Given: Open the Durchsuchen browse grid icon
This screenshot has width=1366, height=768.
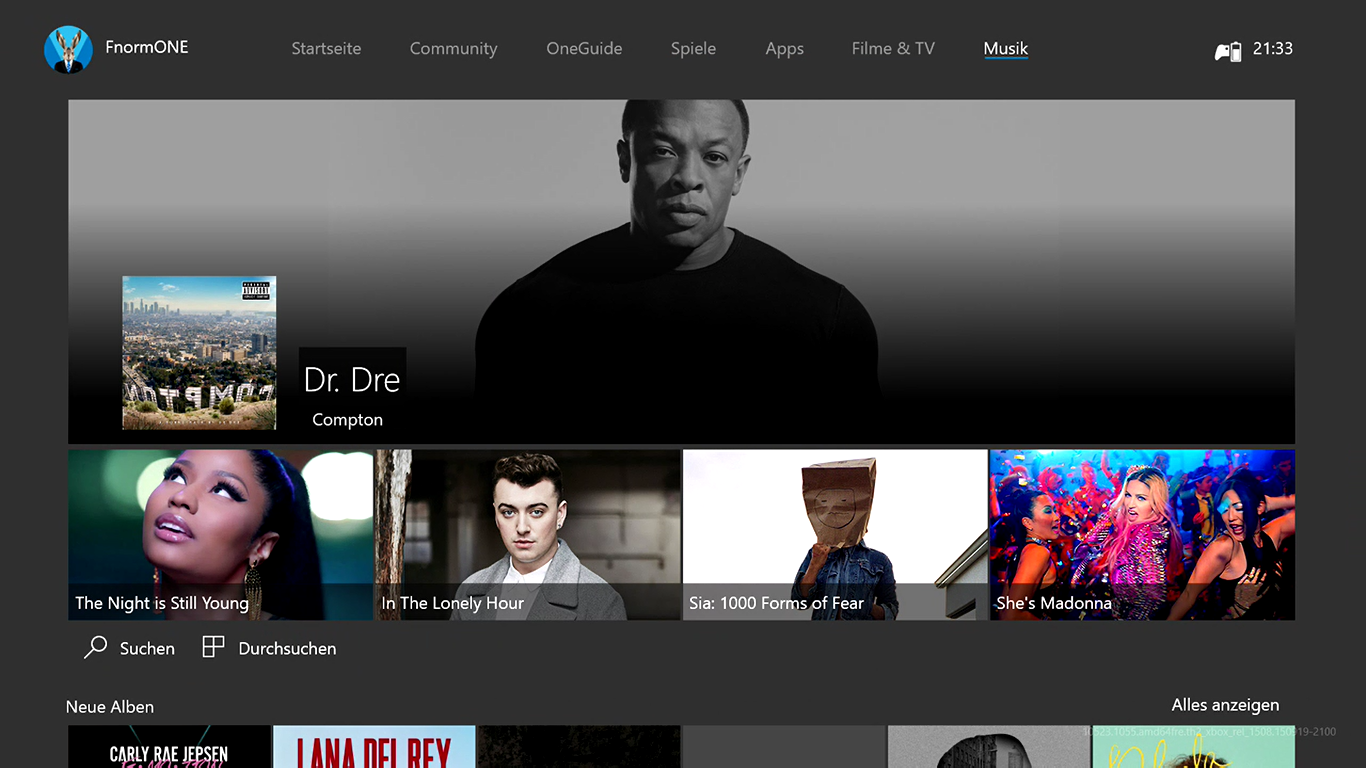Looking at the screenshot, I should (x=213, y=648).
